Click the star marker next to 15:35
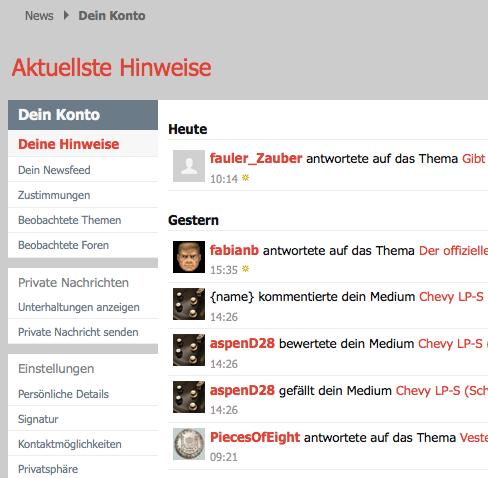488x478 pixels. tap(245, 269)
